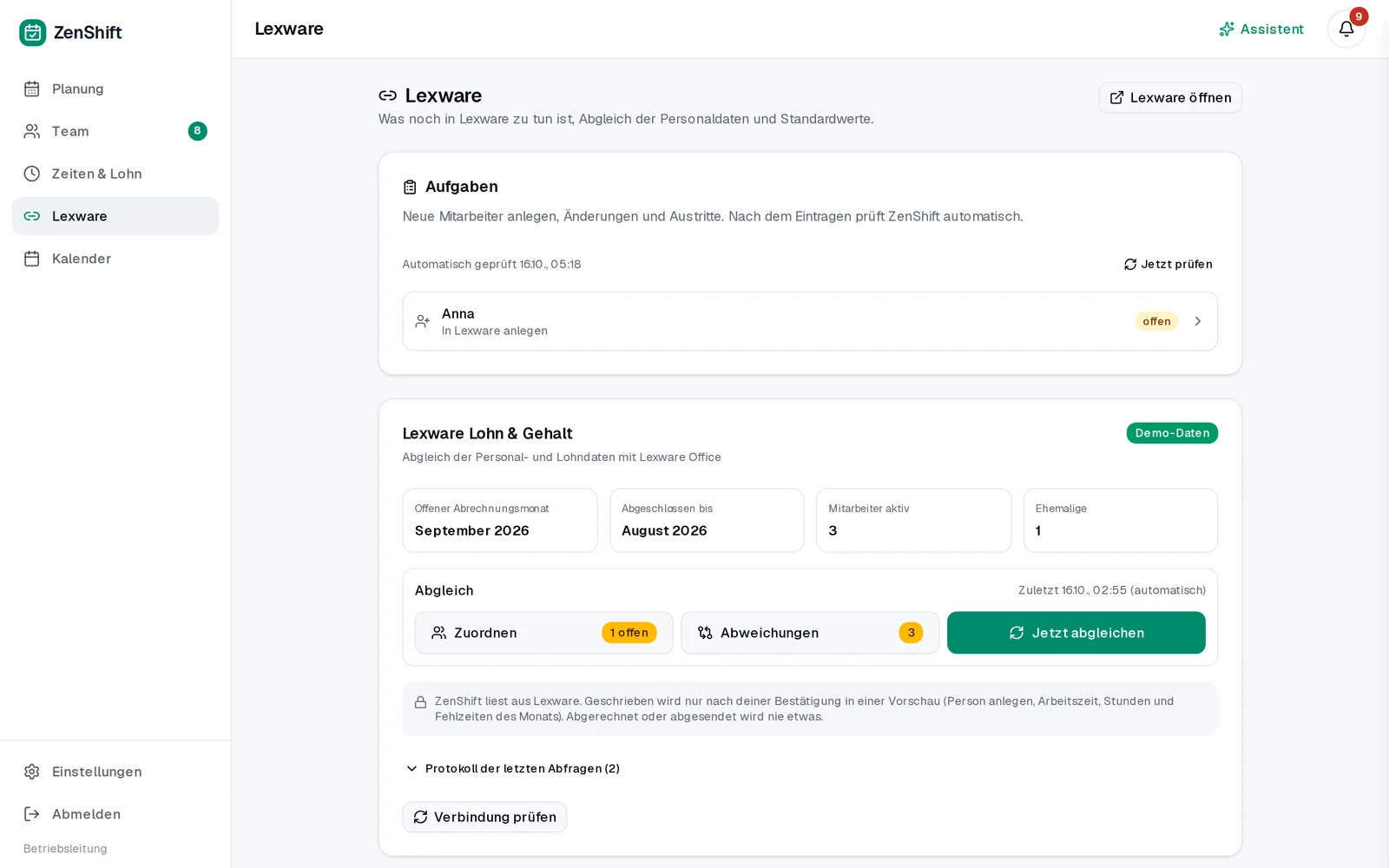
Task: Click the Abmelden logout icon
Action: coord(32,814)
